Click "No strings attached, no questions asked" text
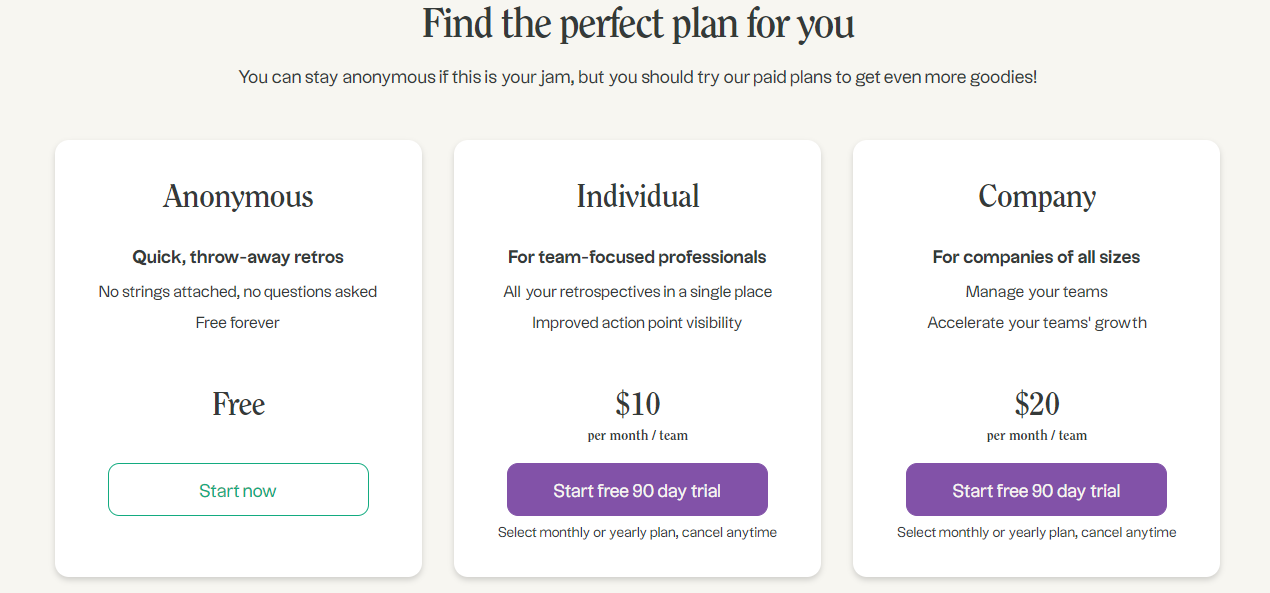1270x593 pixels. tap(238, 292)
